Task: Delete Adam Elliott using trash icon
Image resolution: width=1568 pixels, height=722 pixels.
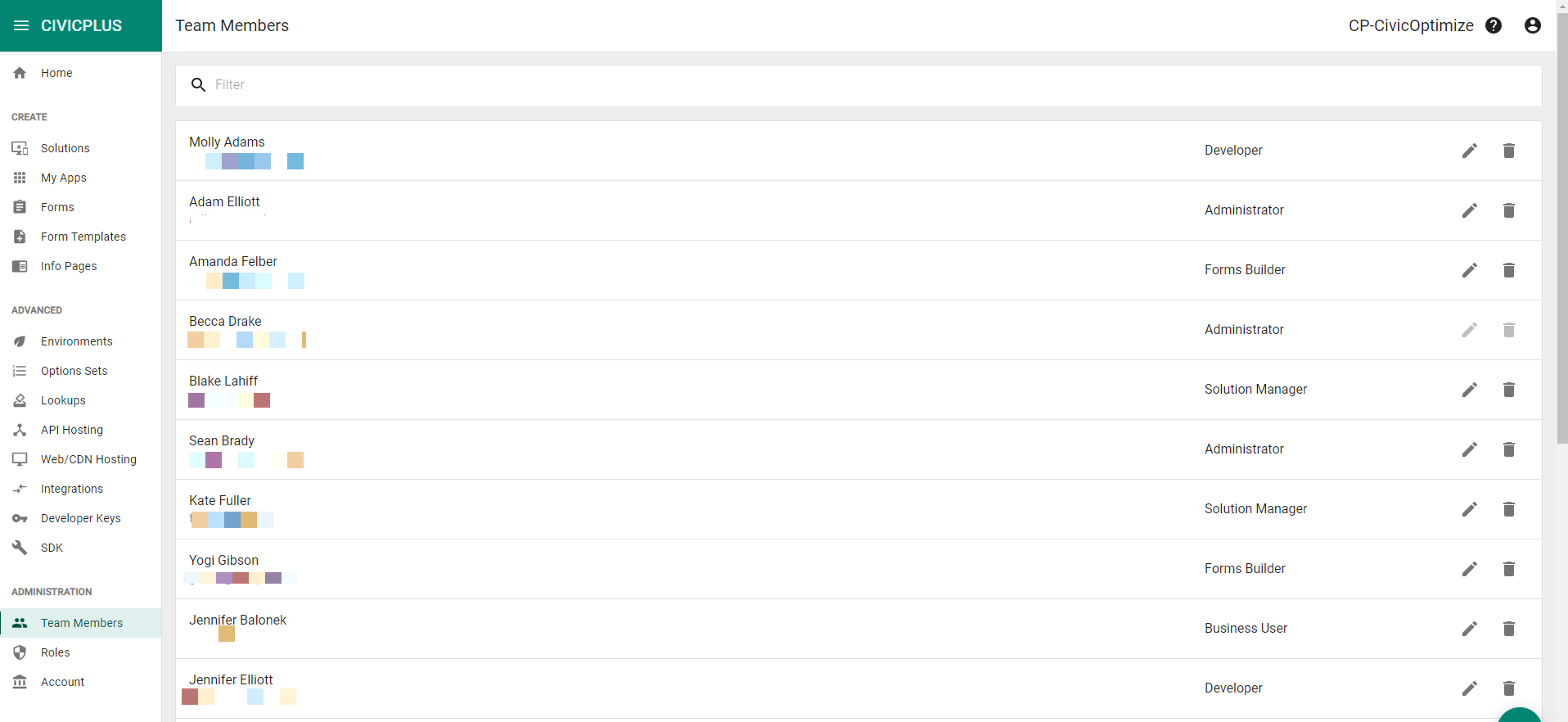Action: click(1509, 210)
